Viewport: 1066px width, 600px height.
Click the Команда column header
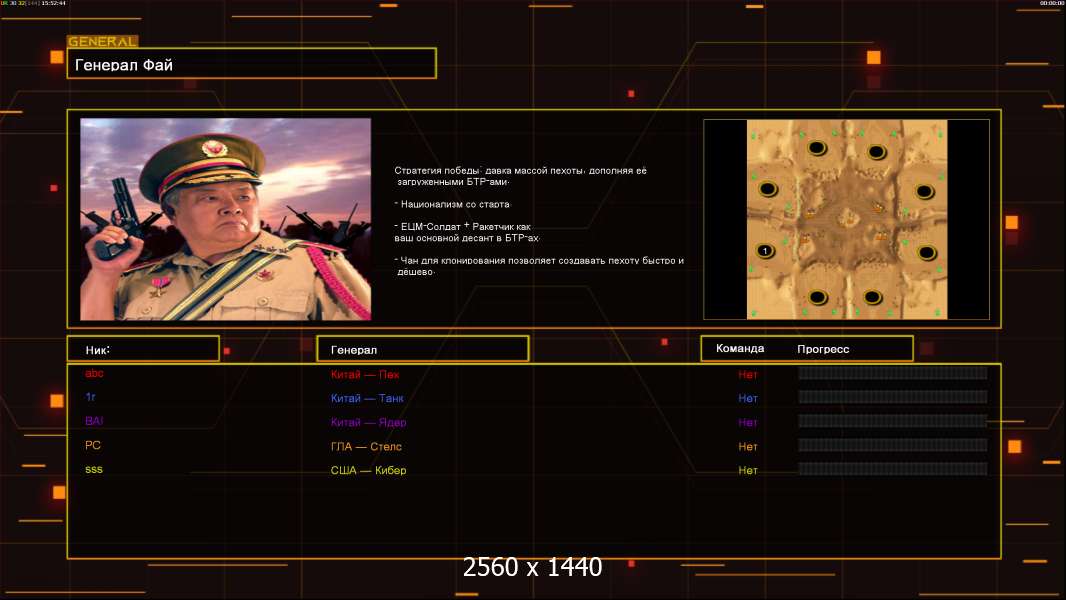740,348
